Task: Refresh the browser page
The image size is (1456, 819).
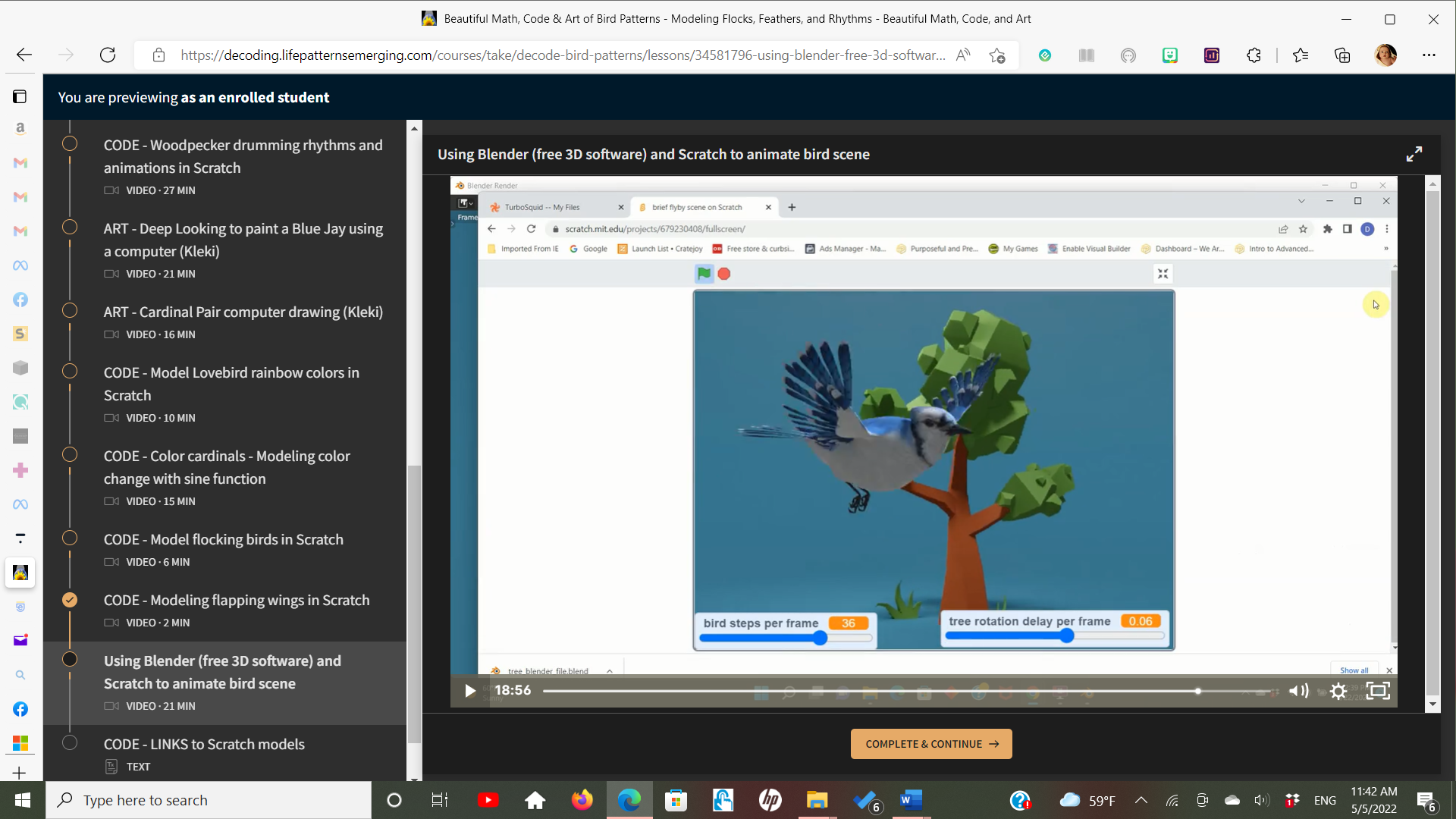Action: coord(108,55)
